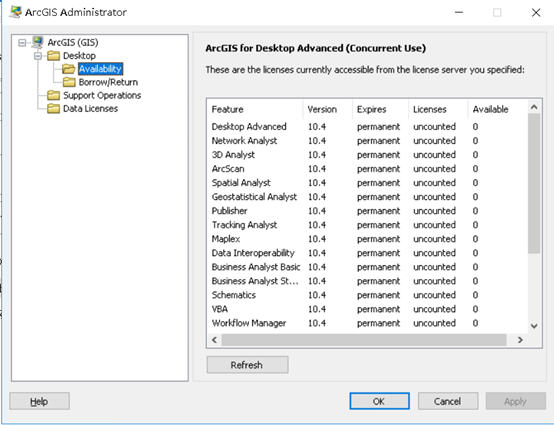
Task: Click uncounted in the Maplex row
Action: (435, 239)
